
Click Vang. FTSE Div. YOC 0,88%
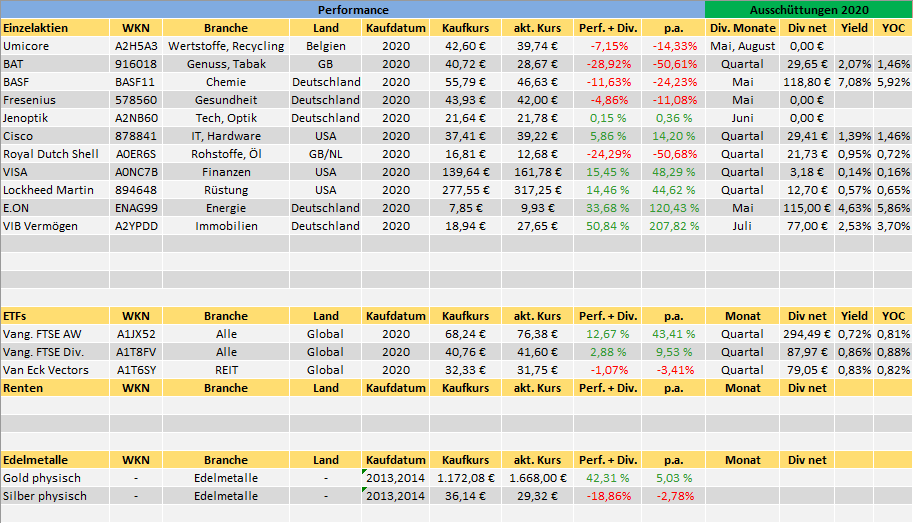point(893,352)
